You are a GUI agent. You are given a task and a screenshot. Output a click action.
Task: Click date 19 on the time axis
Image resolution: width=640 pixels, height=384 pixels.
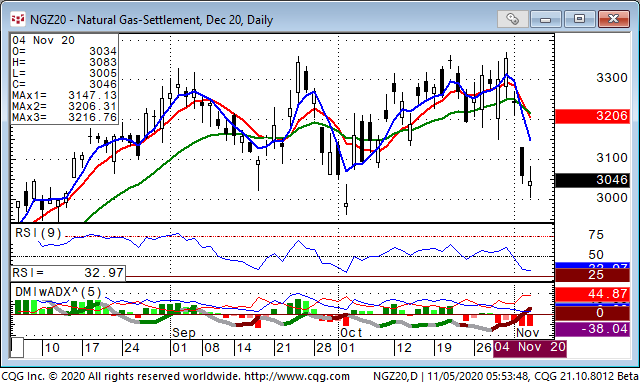[x=444, y=348]
